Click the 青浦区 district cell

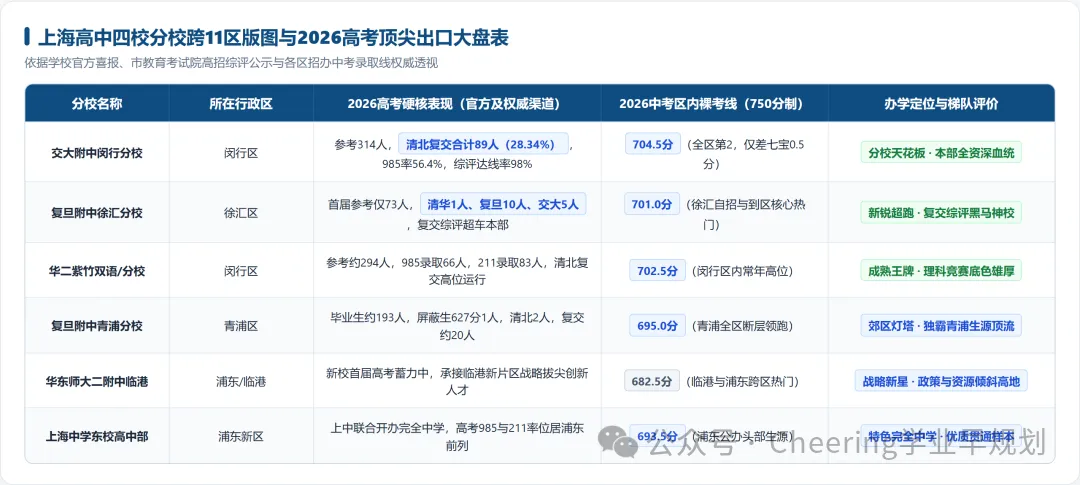coord(241,326)
